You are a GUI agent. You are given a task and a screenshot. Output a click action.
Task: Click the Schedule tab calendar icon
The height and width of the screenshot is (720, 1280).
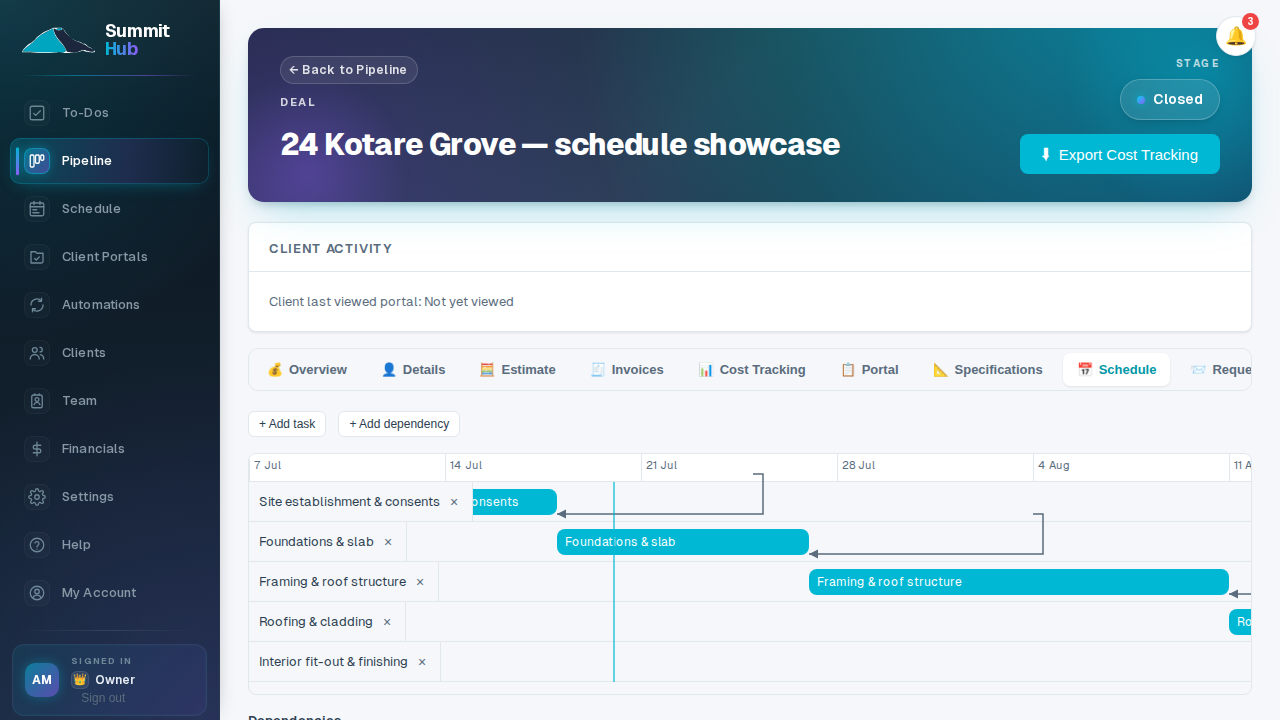point(1085,370)
